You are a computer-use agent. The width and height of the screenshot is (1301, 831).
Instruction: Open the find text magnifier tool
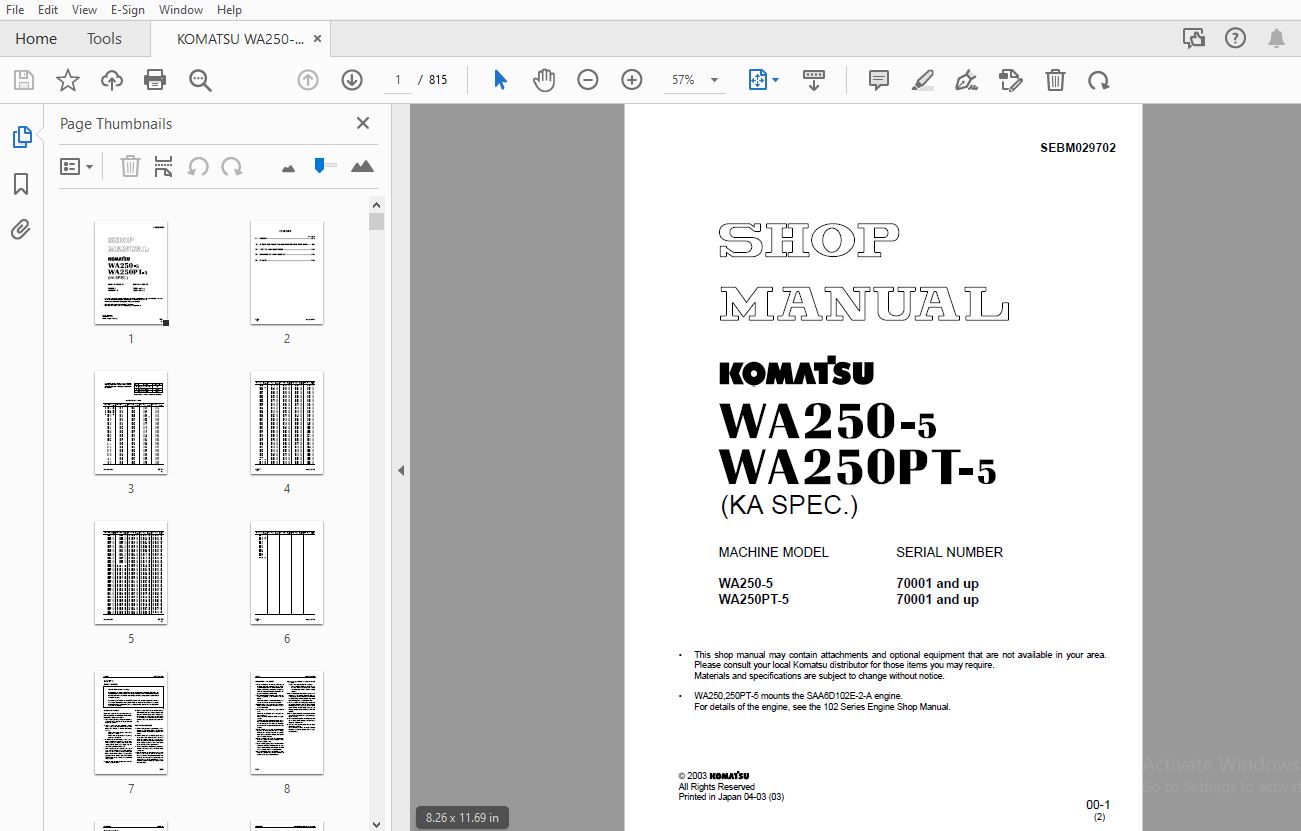[x=200, y=81]
